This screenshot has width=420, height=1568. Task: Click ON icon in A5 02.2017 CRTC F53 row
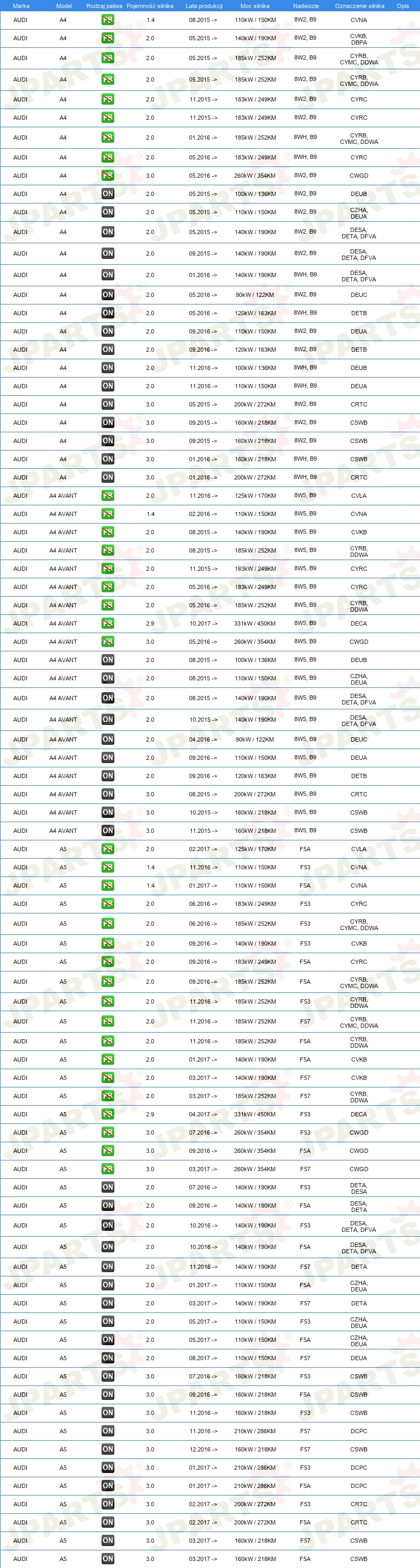coord(108,1504)
